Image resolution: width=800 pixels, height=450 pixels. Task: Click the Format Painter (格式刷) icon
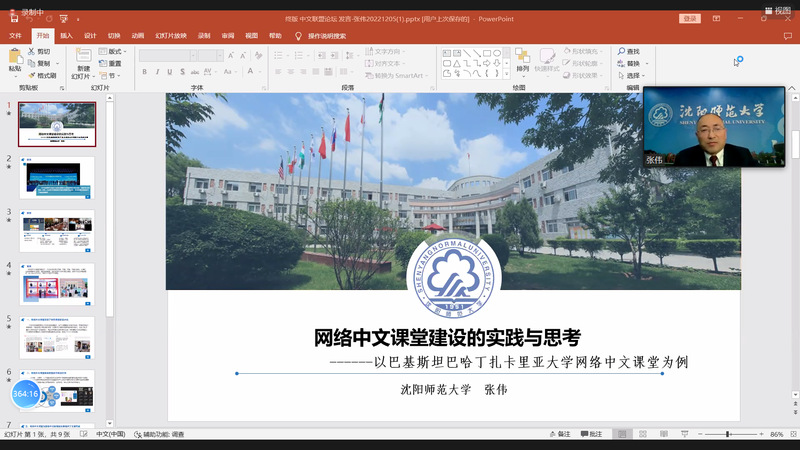[x=32, y=76]
